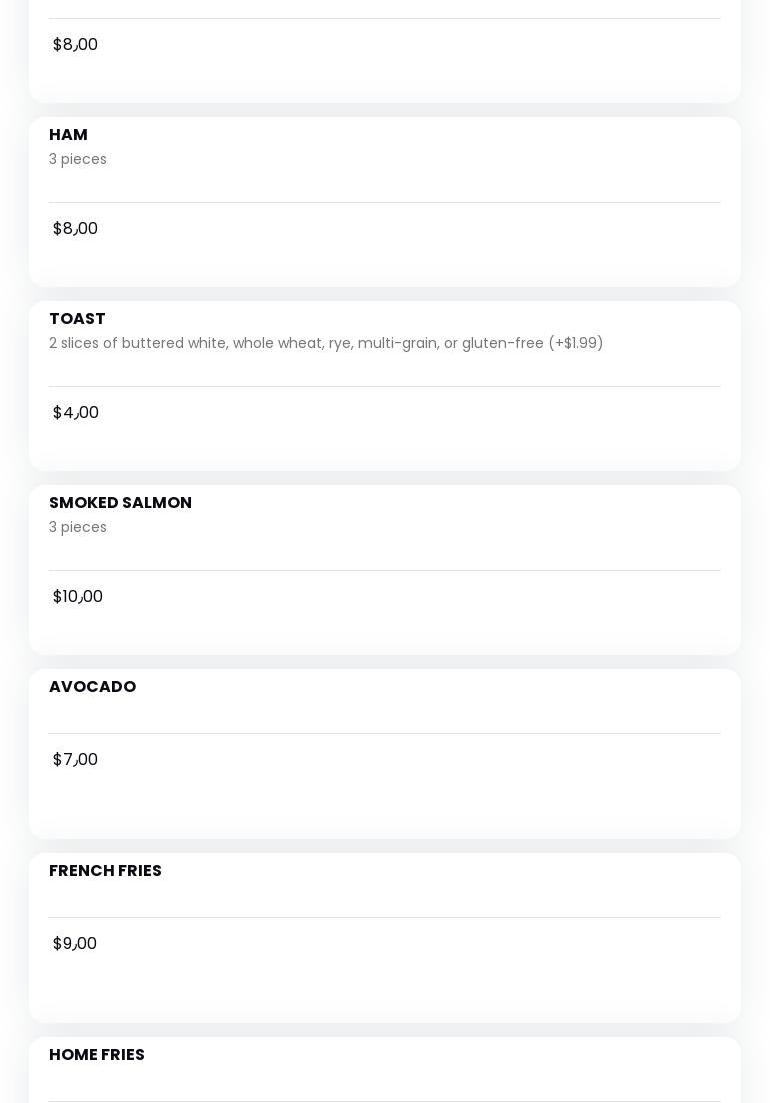Open the TOAST menu item title
Screen dimensions: 770x1103
[x=77, y=319]
